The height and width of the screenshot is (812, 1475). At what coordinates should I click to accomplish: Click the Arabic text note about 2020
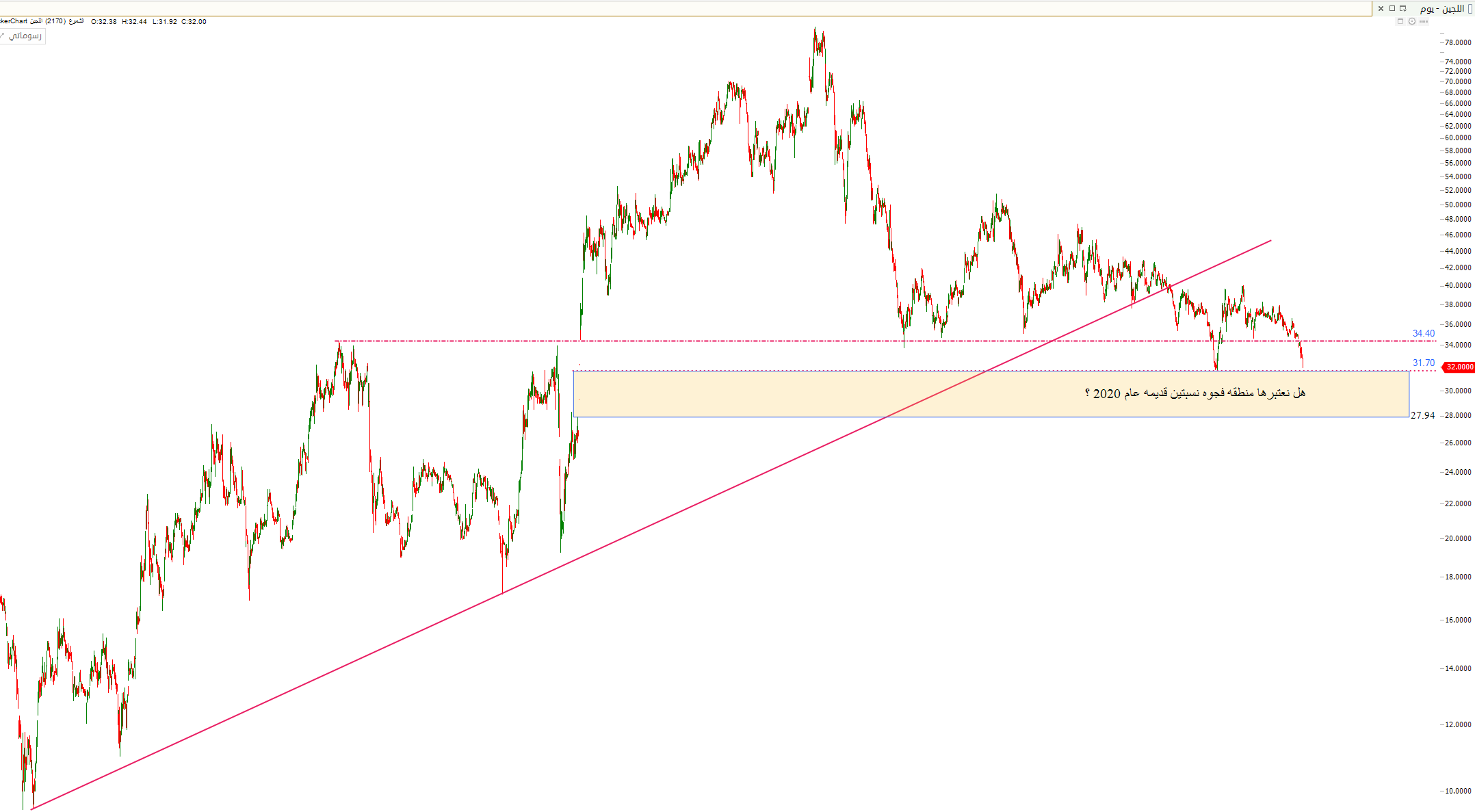click(1195, 393)
